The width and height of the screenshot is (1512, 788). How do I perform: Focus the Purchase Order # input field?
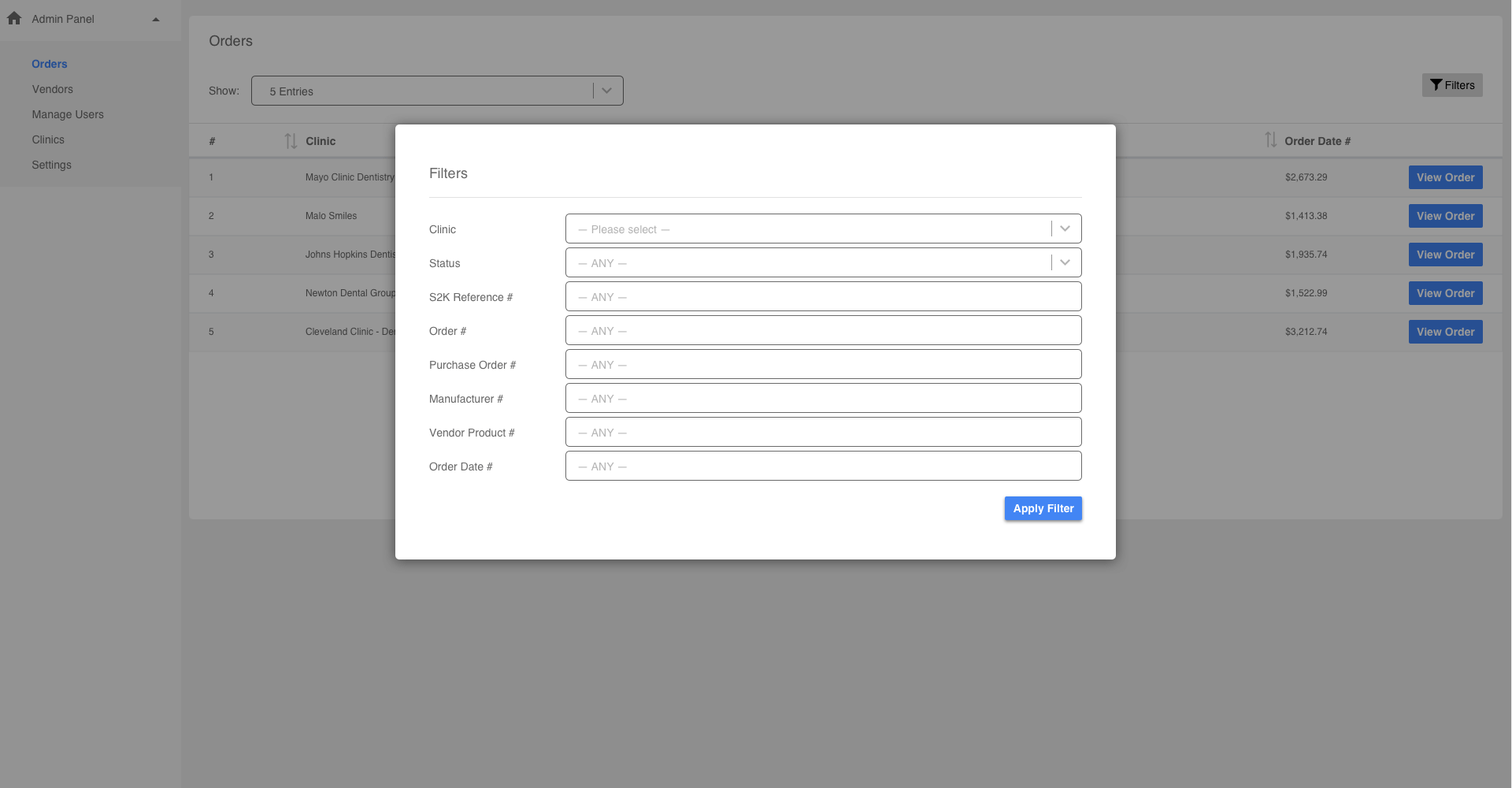point(823,364)
